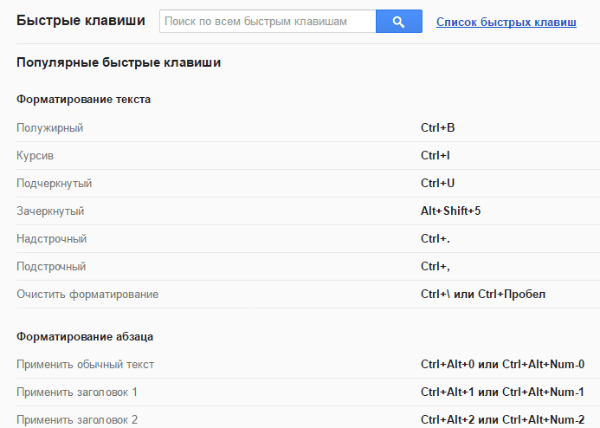600x428 pixels.
Task: Click the Ctrl+B shortcut text
Action: [438, 128]
